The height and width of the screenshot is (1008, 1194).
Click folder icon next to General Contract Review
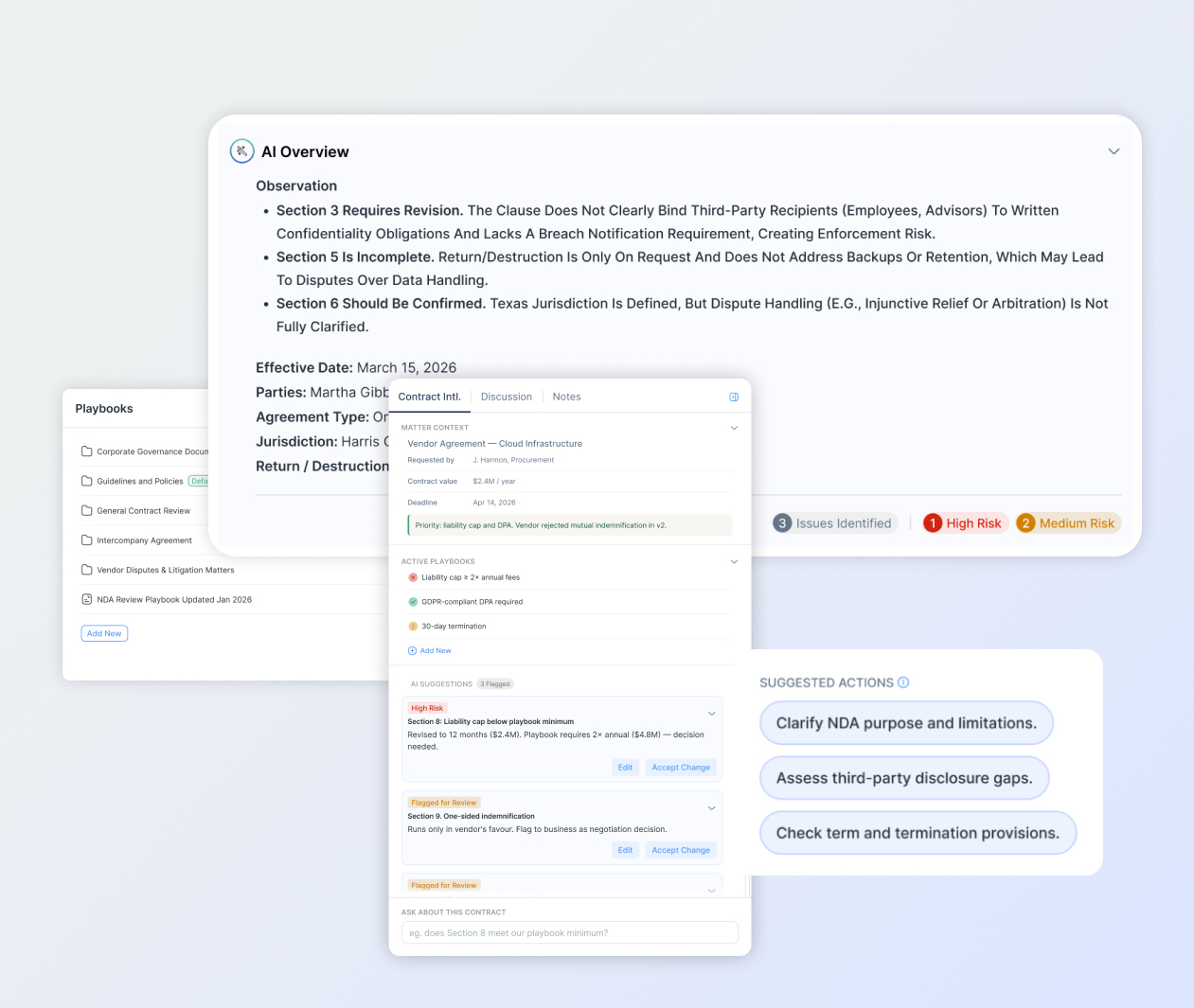click(x=87, y=510)
